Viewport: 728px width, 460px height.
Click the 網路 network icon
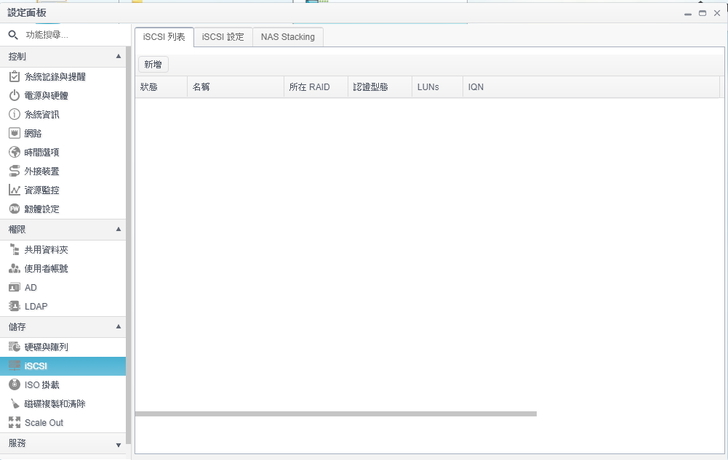(x=14, y=133)
